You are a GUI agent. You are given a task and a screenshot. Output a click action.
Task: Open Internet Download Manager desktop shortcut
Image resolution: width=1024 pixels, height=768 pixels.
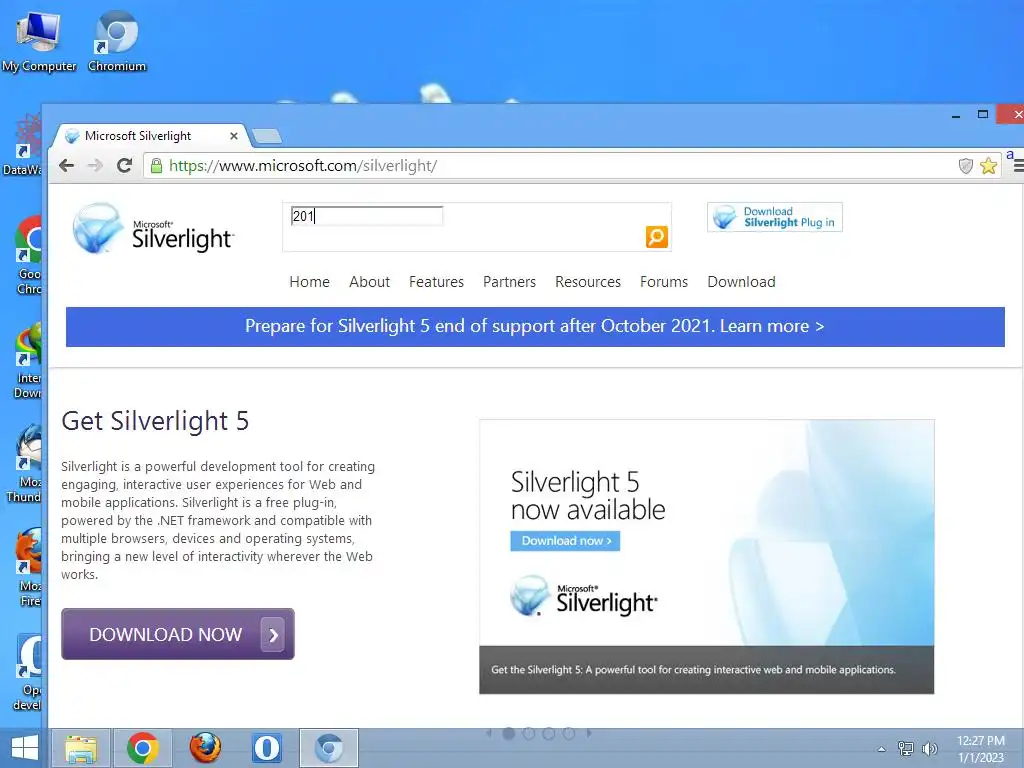pos(27,360)
